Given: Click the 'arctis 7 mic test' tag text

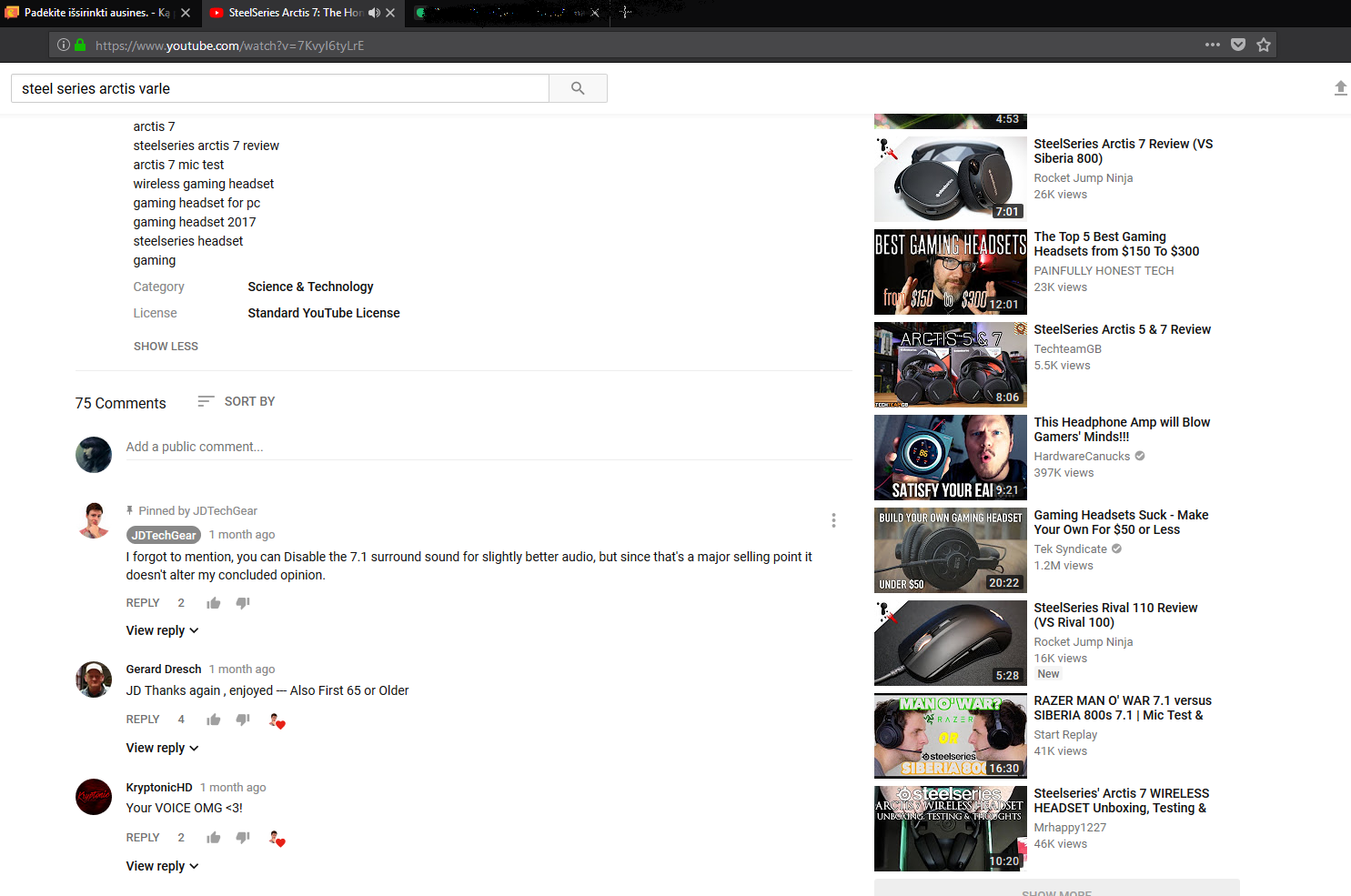Looking at the screenshot, I should click(178, 165).
